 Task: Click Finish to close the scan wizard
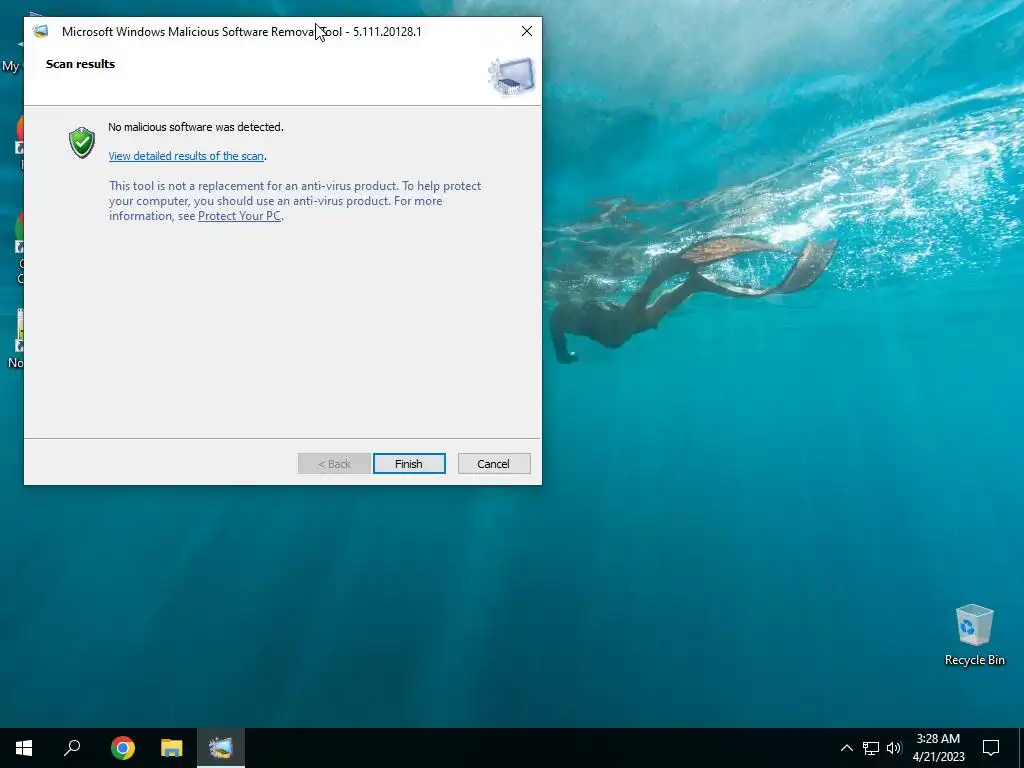click(409, 464)
